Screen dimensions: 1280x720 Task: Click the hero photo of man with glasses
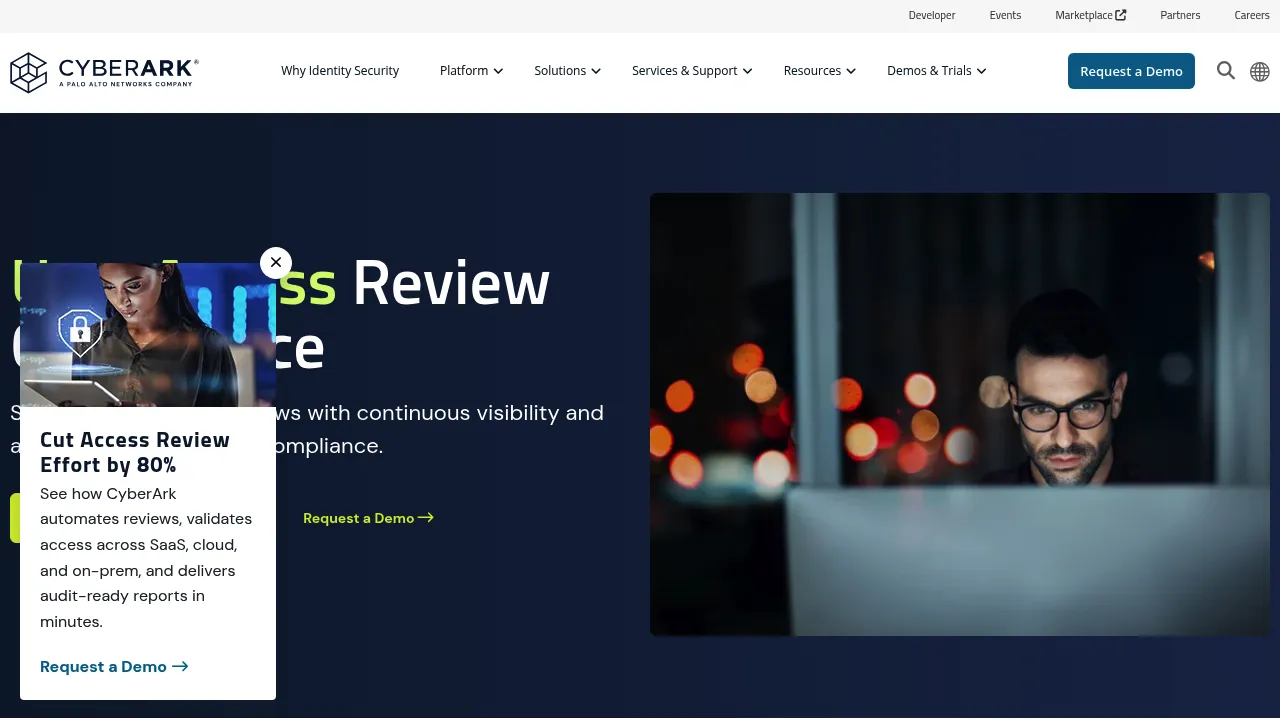[x=960, y=415]
